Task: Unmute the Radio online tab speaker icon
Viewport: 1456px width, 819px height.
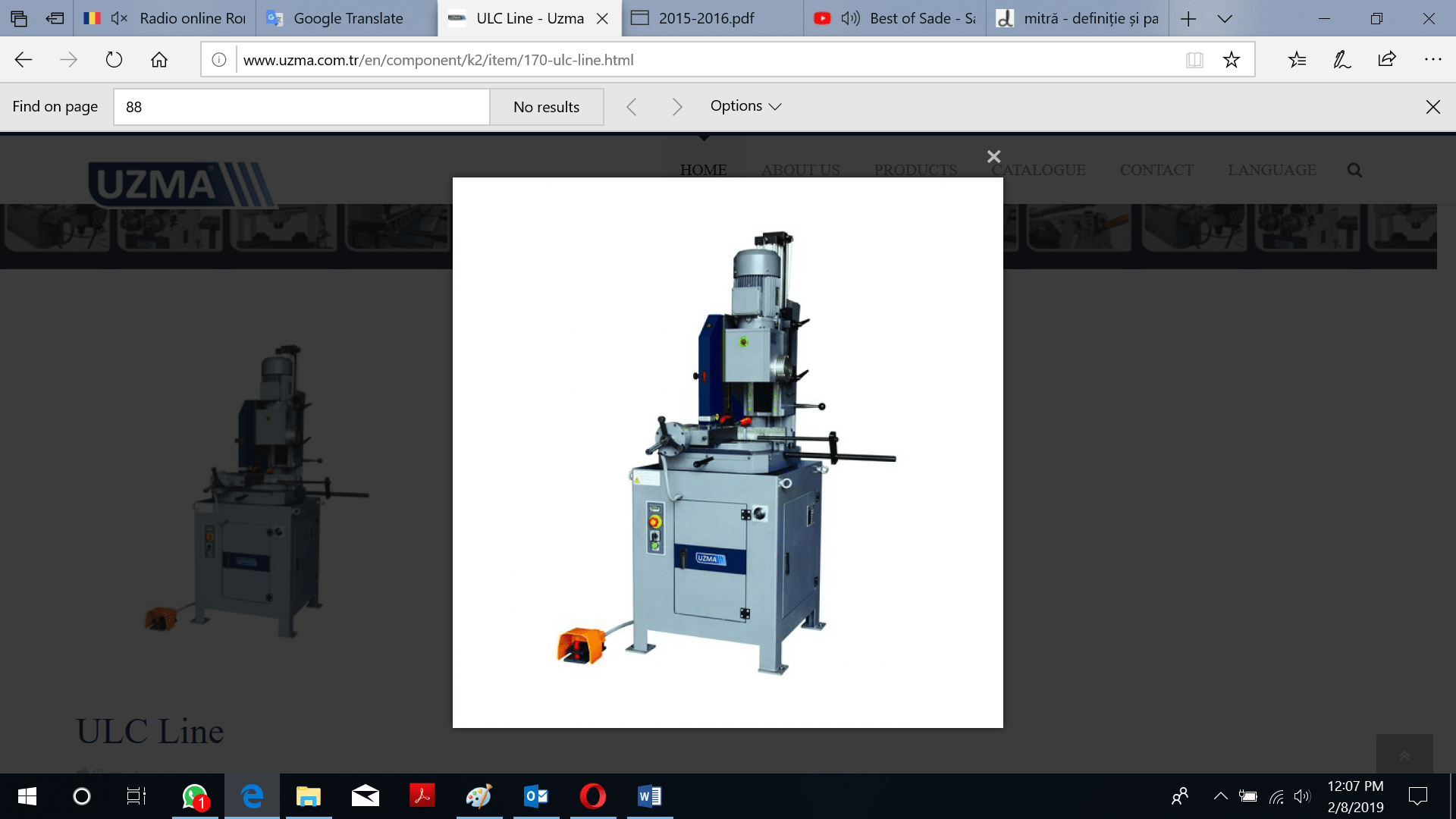Action: [x=119, y=18]
